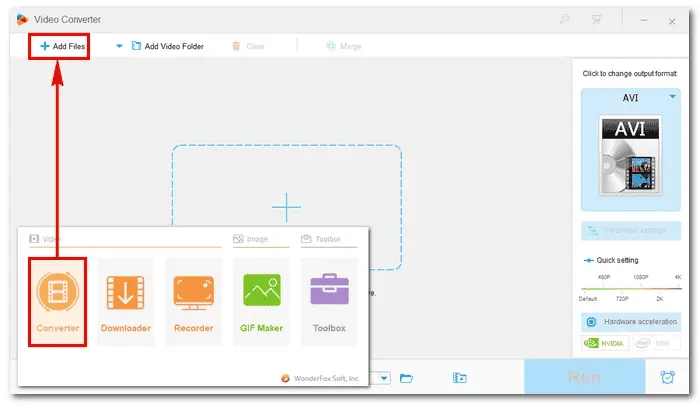Toggle Hardware acceleration
This screenshot has width=700, height=405.
click(631, 321)
